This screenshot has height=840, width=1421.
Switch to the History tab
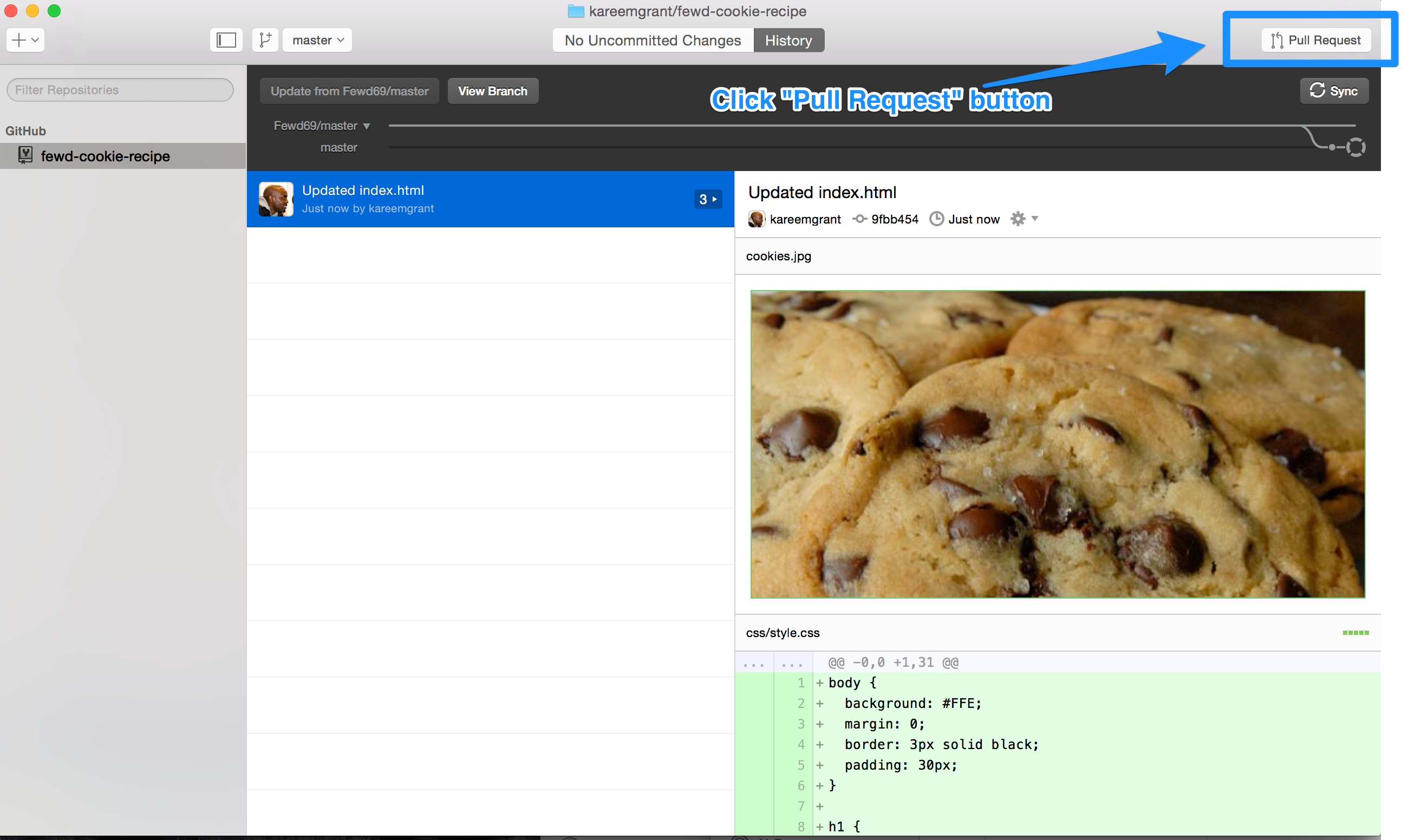tap(788, 40)
